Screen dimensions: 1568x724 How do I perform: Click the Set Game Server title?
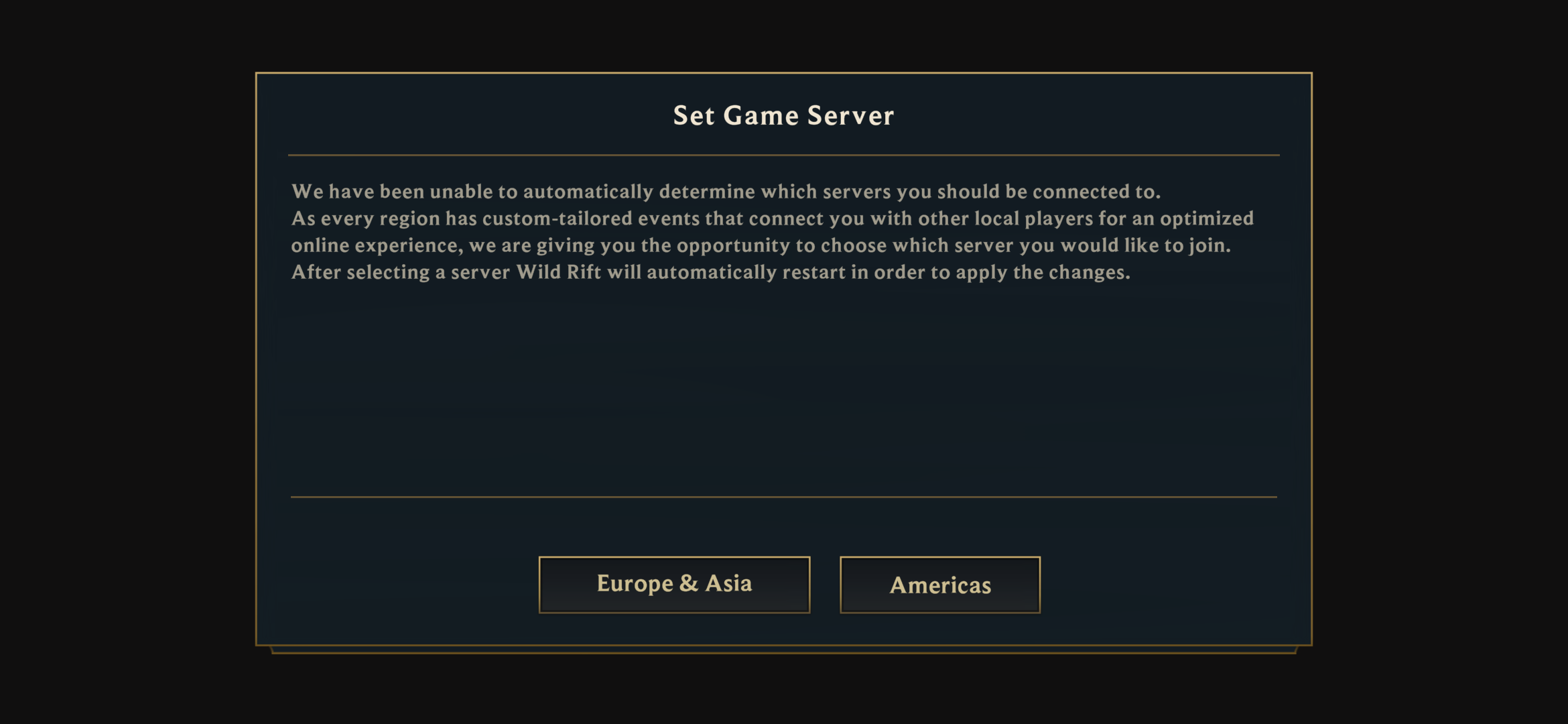783,116
